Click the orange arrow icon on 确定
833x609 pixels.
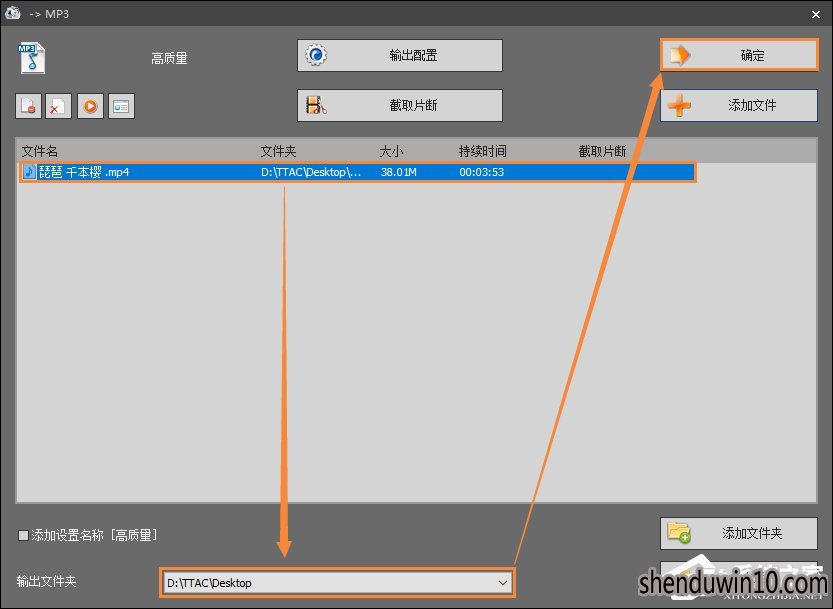coord(680,55)
